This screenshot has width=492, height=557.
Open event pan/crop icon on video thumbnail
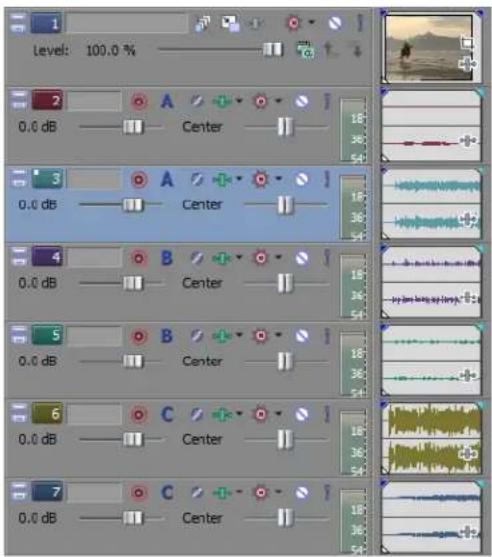coord(466,43)
